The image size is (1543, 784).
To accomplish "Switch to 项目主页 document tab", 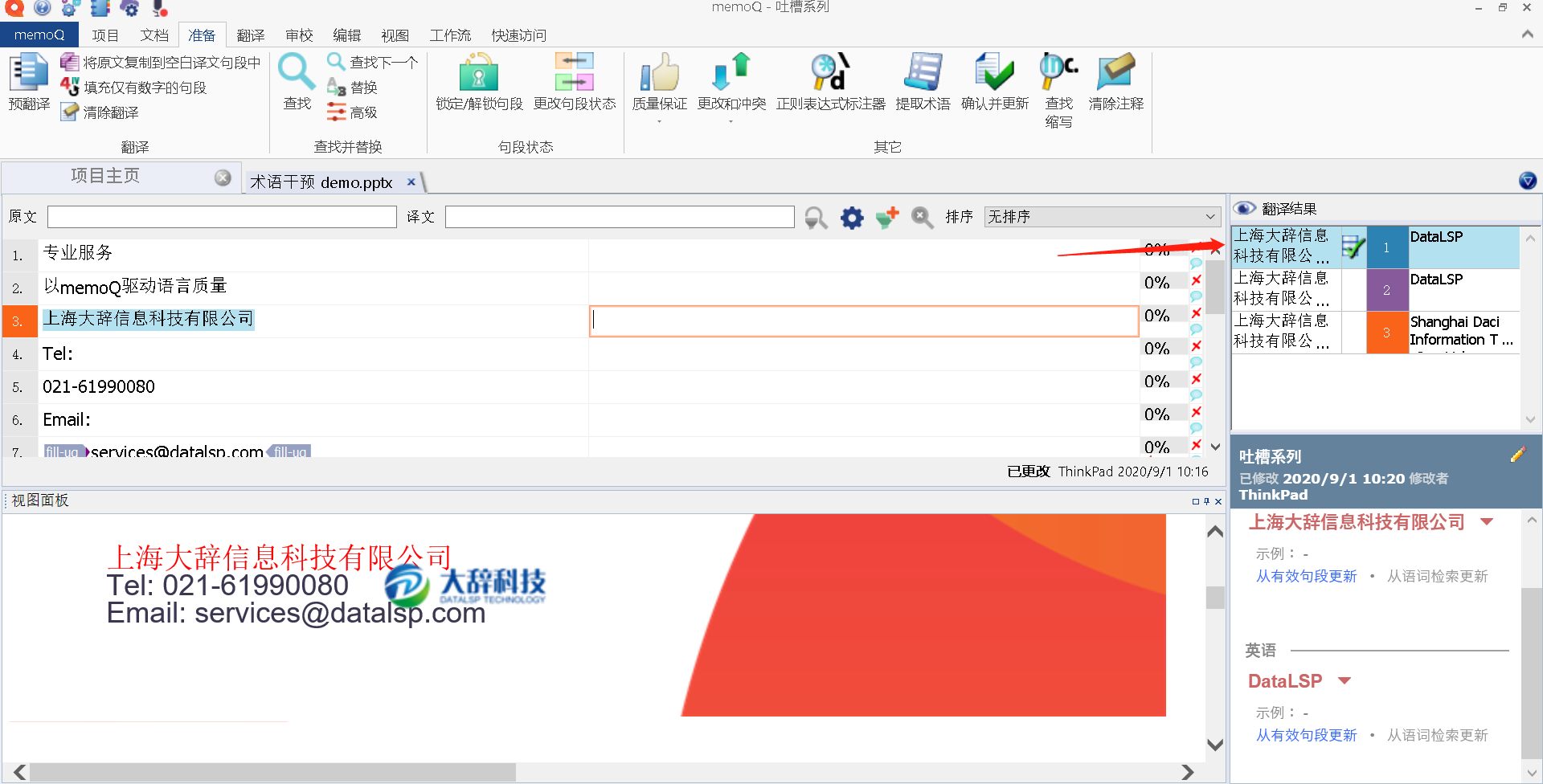I will pyautogui.click(x=105, y=176).
